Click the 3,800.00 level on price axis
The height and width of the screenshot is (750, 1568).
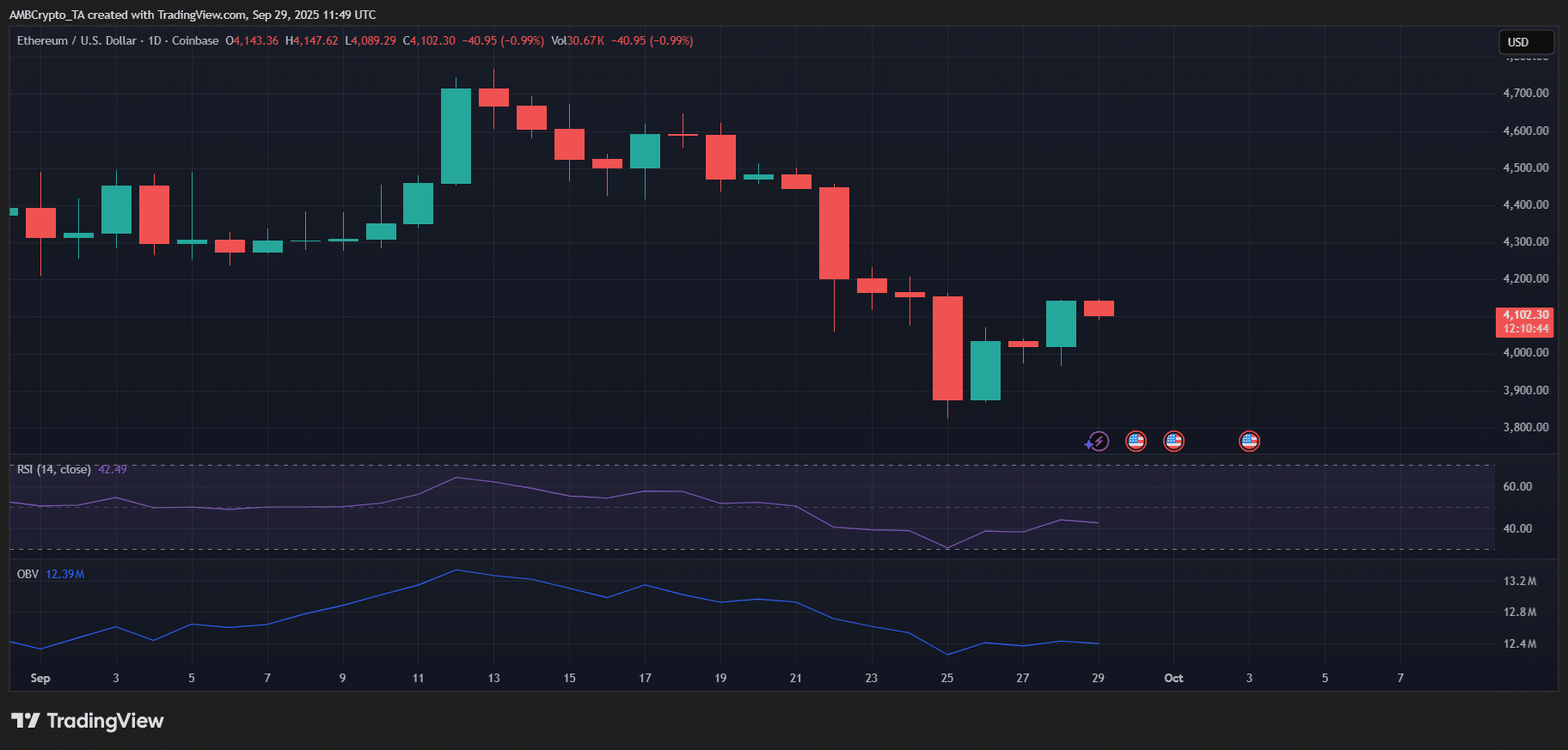click(x=1525, y=427)
